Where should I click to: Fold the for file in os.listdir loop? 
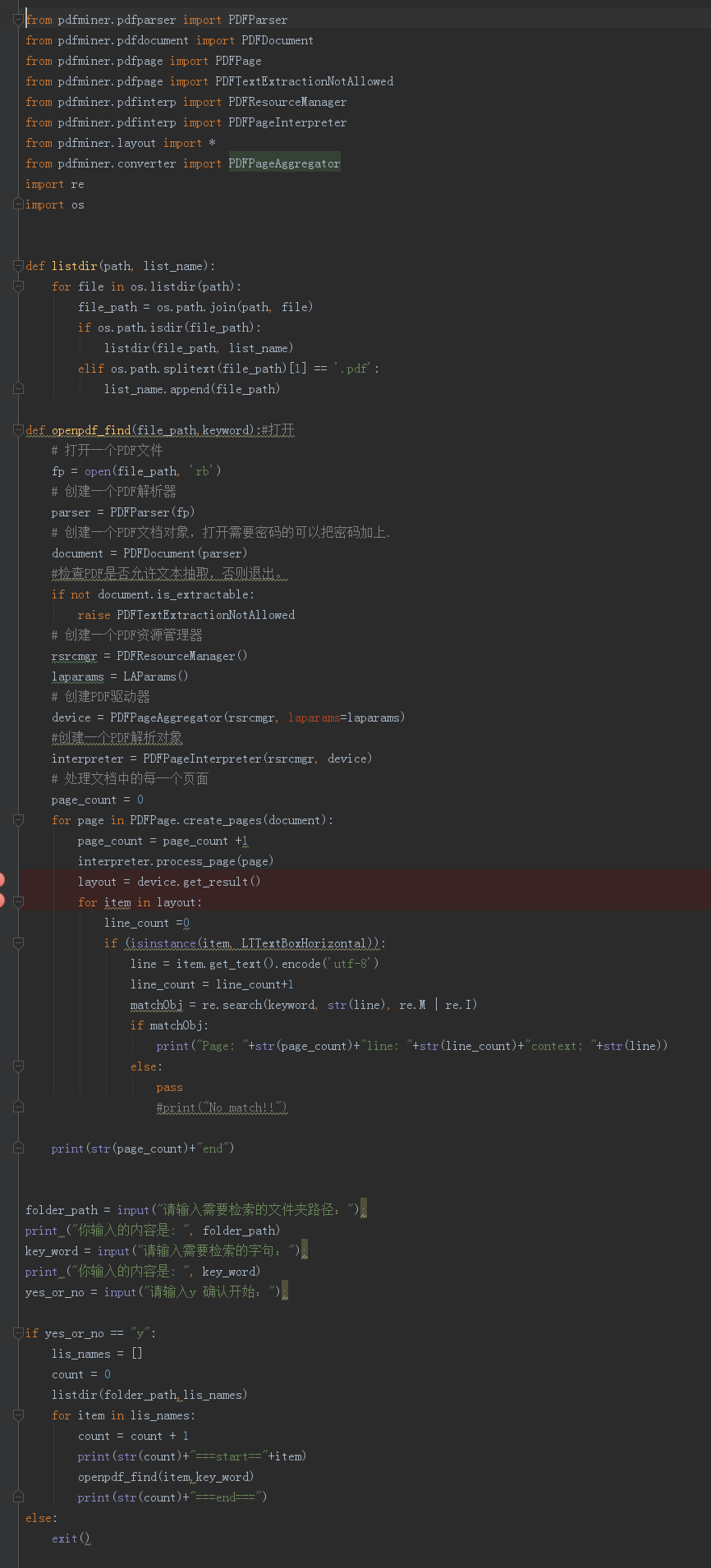click(x=18, y=287)
